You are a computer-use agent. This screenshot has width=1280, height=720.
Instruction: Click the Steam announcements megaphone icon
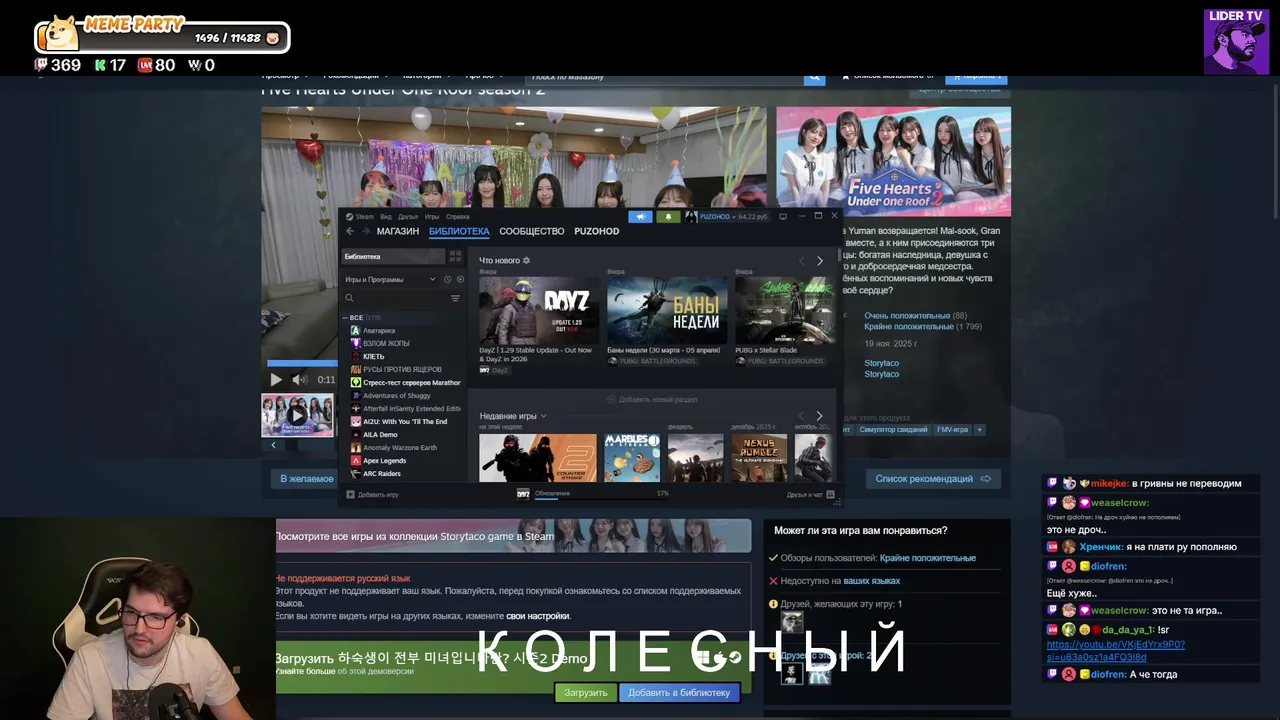pyautogui.click(x=640, y=216)
